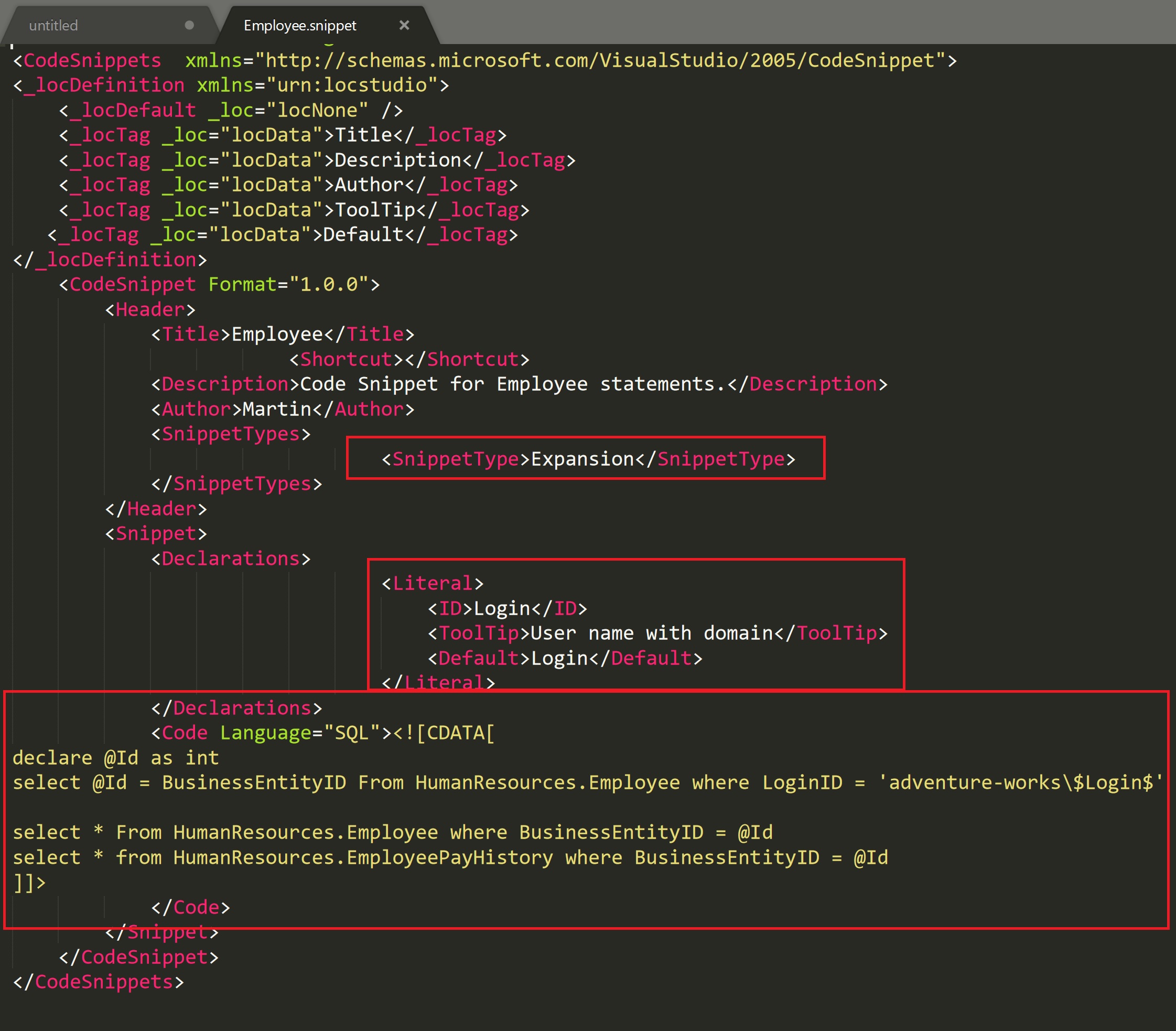Click the word Martin in Author tag

pos(277,409)
